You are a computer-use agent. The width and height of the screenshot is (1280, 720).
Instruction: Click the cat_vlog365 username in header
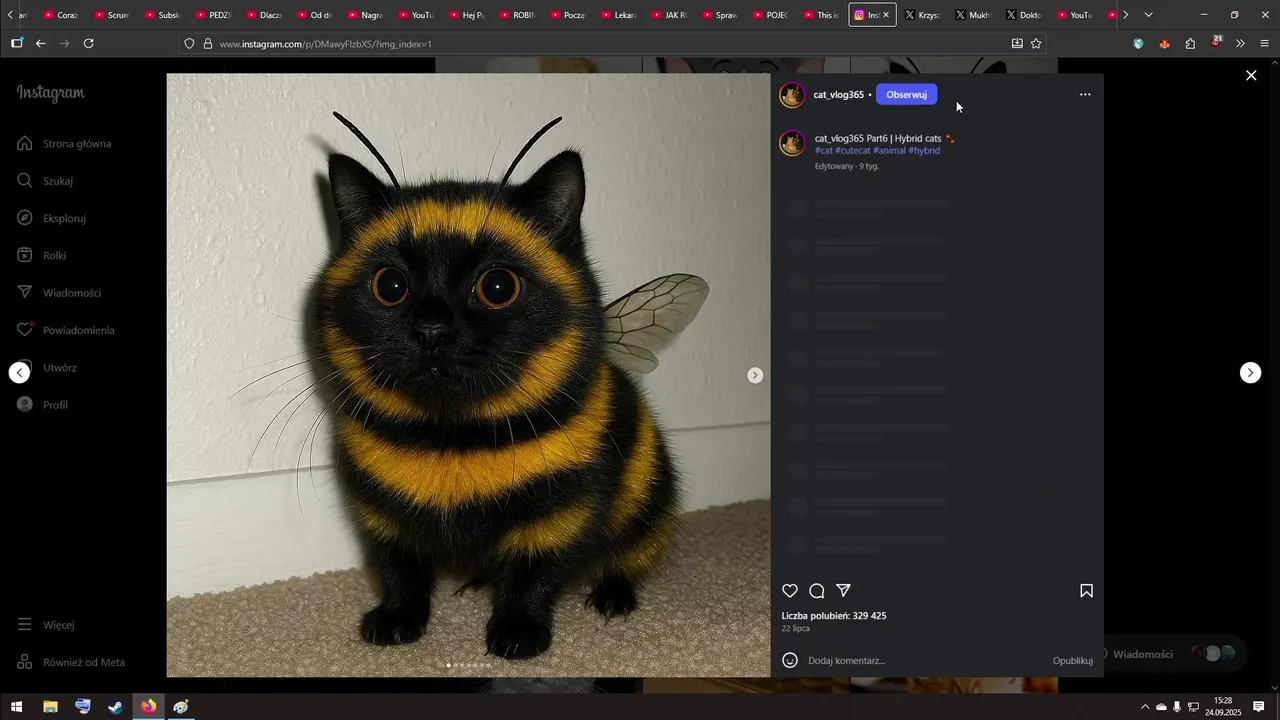pos(838,95)
